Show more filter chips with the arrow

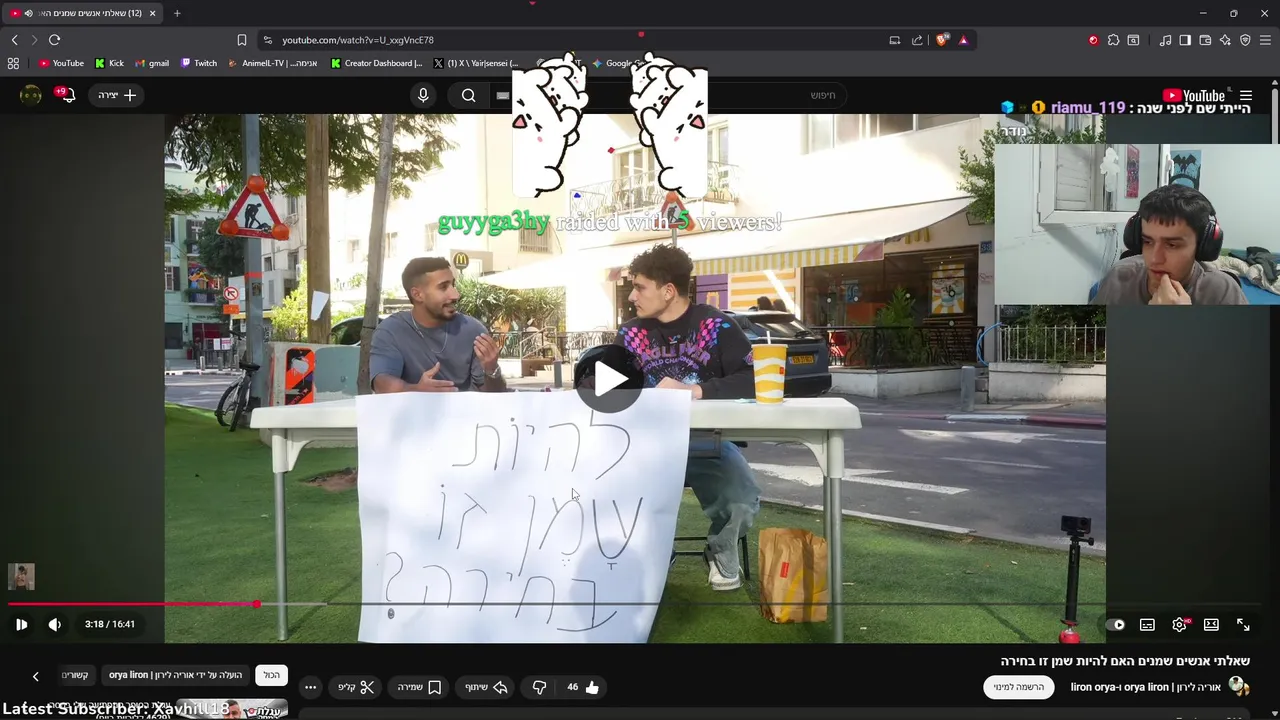click(x=35, y=676)
